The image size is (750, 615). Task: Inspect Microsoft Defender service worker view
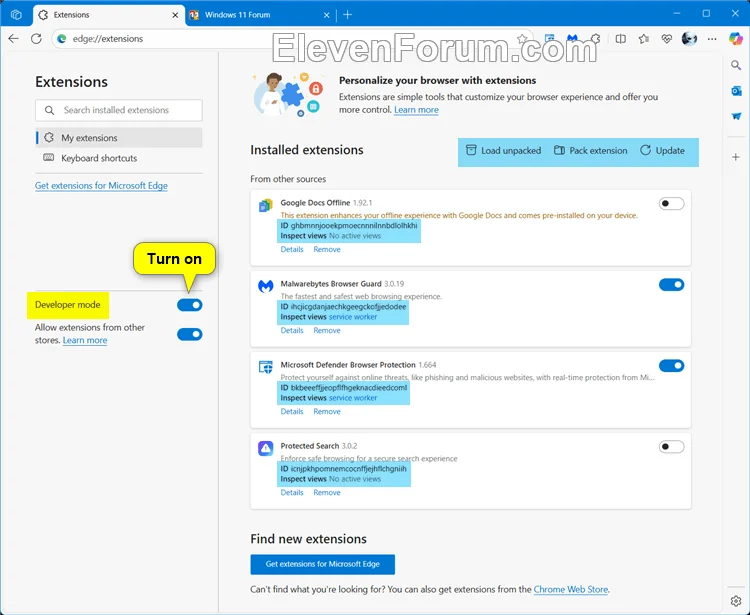[x=353, y=398]
